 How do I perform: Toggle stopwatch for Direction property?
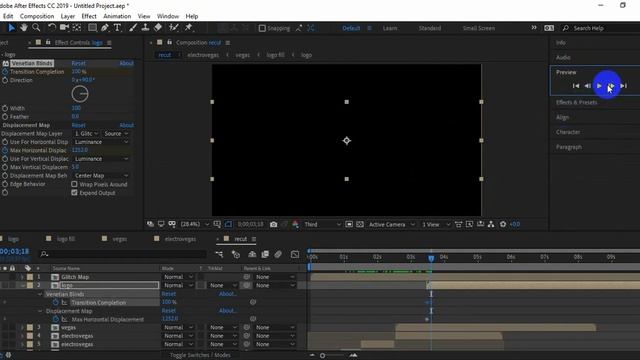[x=5, y=80]
